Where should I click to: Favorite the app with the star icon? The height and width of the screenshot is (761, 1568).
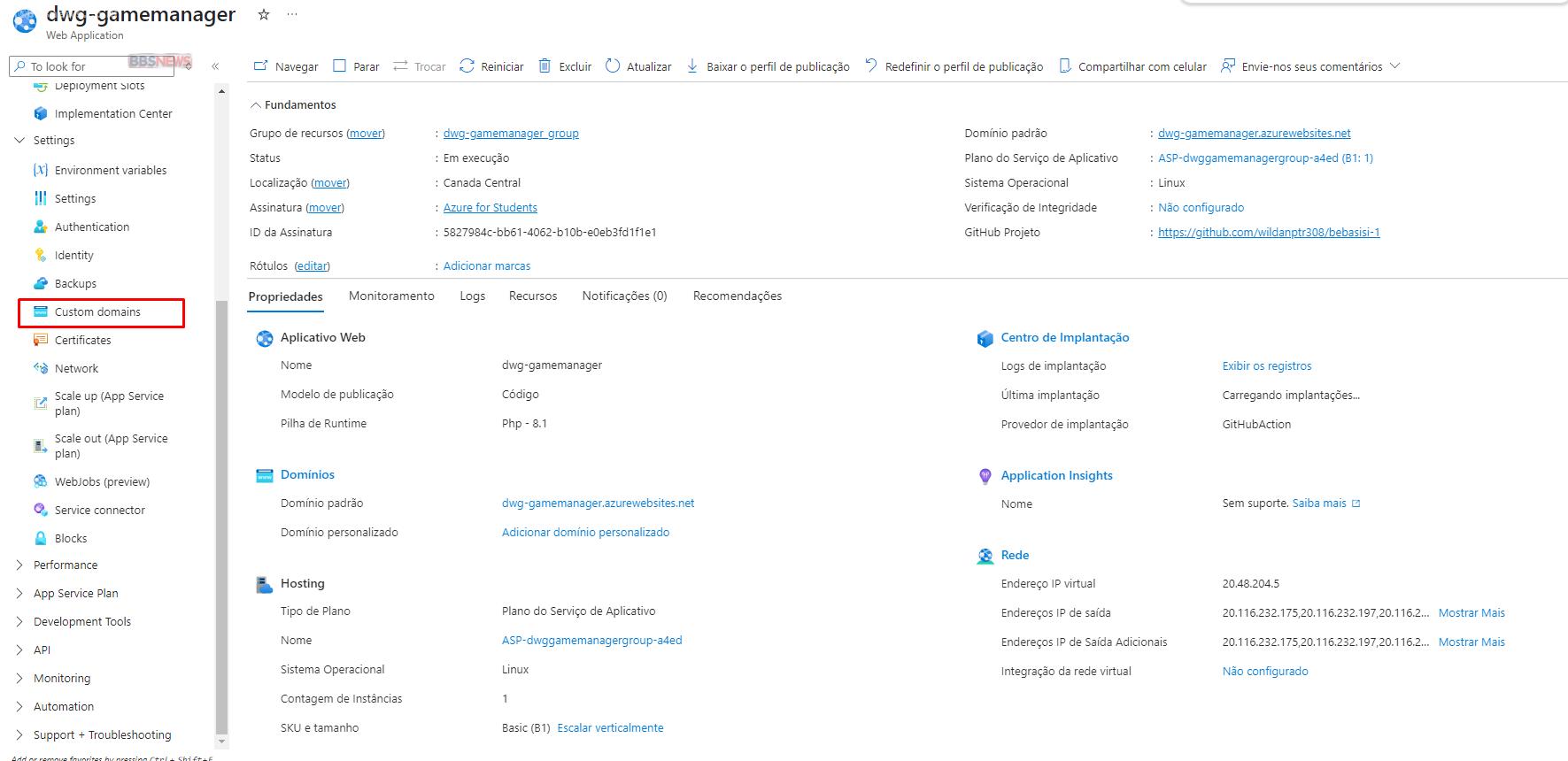pos(263,15)
